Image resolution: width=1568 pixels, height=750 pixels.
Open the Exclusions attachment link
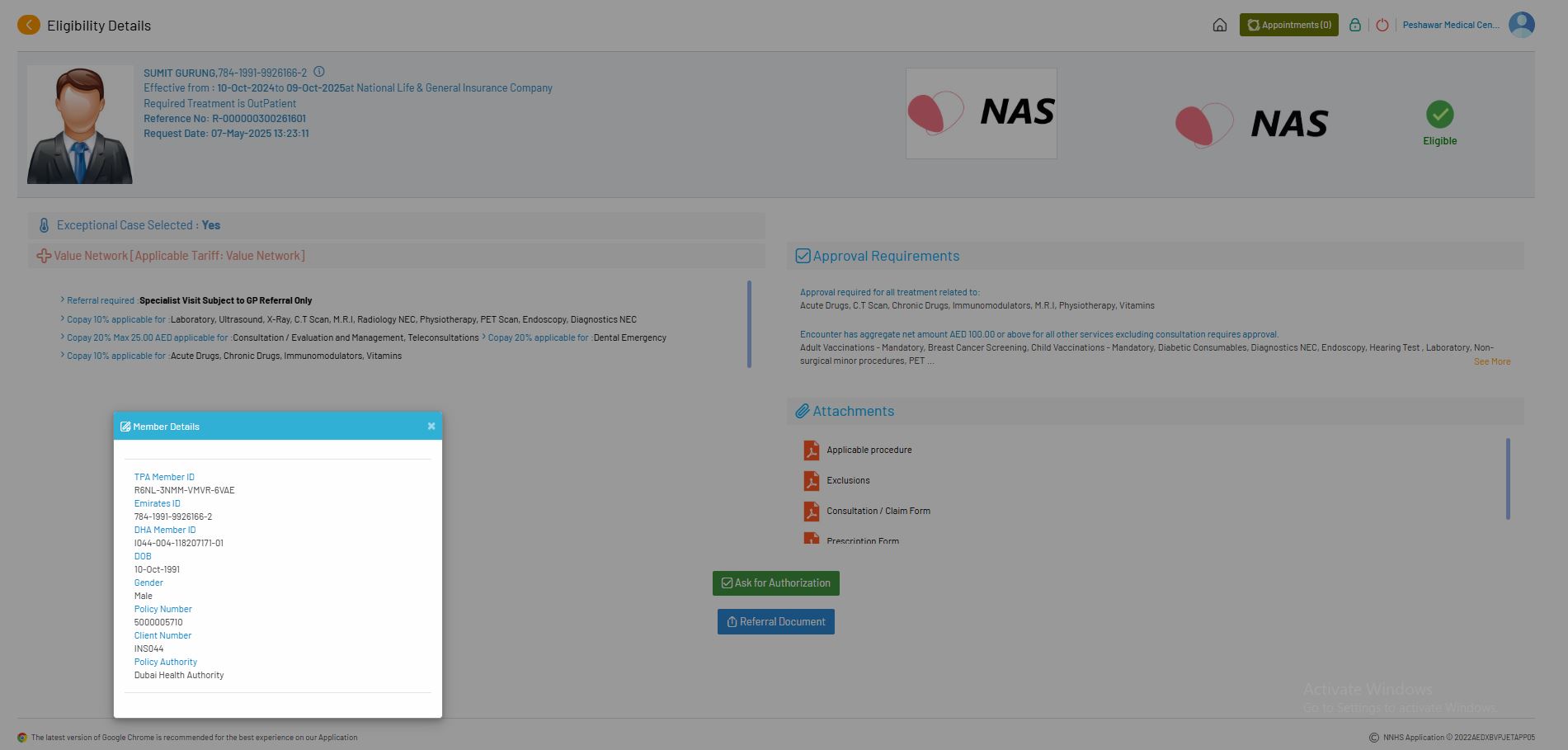pos(848,480)
